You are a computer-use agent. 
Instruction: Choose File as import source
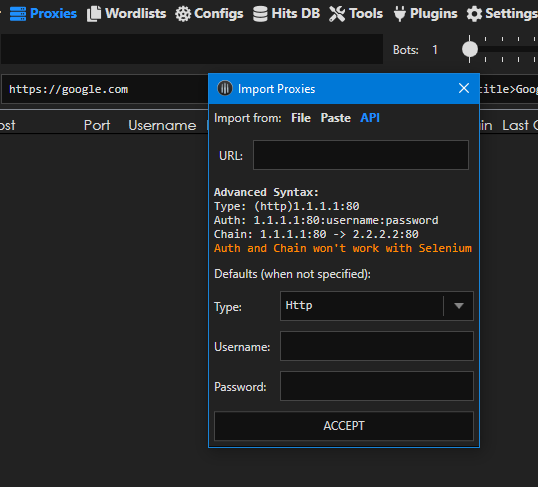pos(301,118)
